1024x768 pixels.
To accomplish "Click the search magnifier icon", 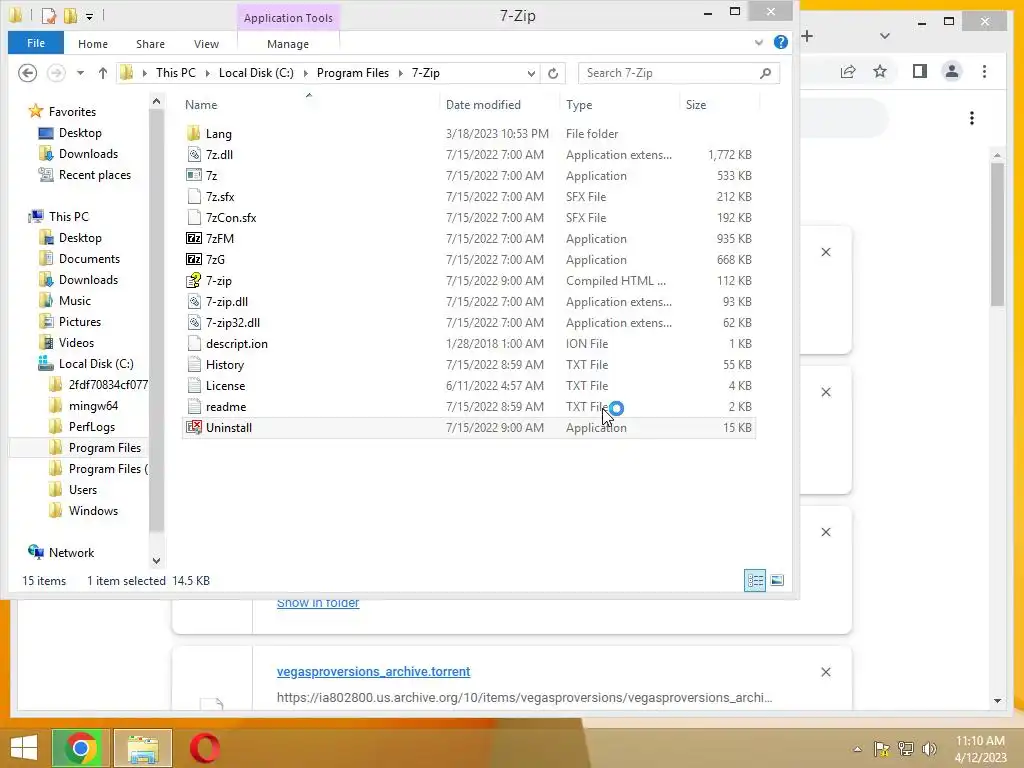I will point(765,73).
